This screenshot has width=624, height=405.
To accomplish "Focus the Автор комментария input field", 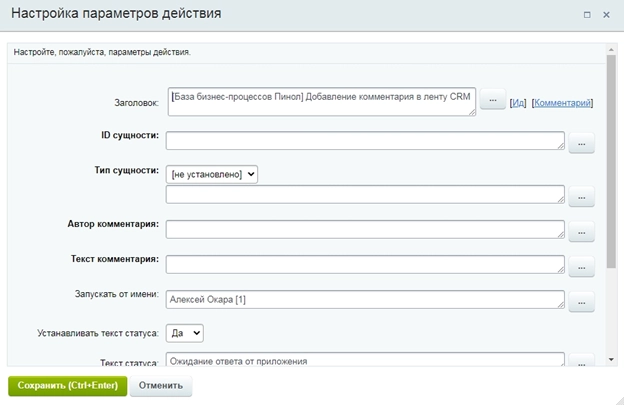I will (365, 229).
